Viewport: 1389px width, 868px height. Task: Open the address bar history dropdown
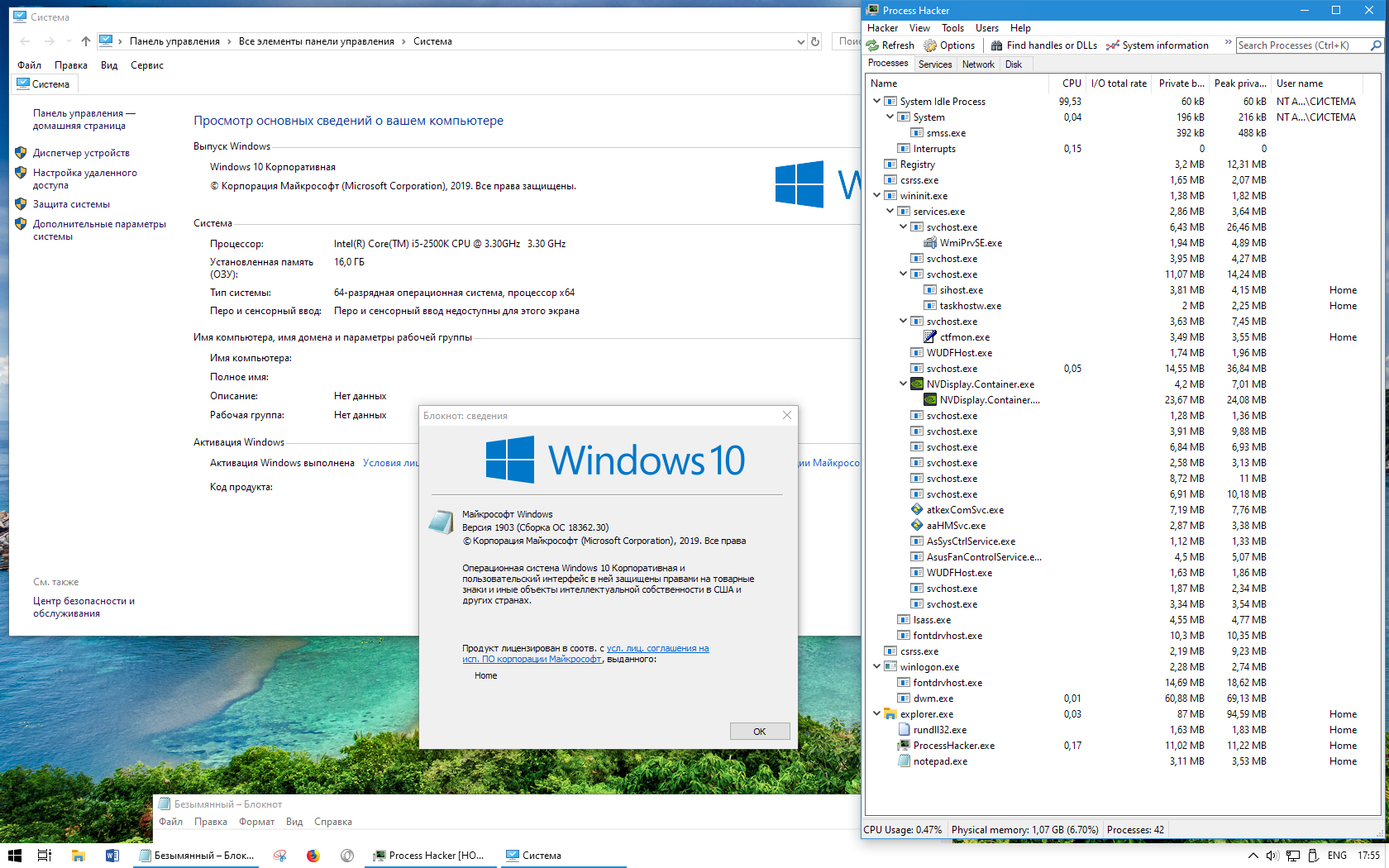point(800,41)
